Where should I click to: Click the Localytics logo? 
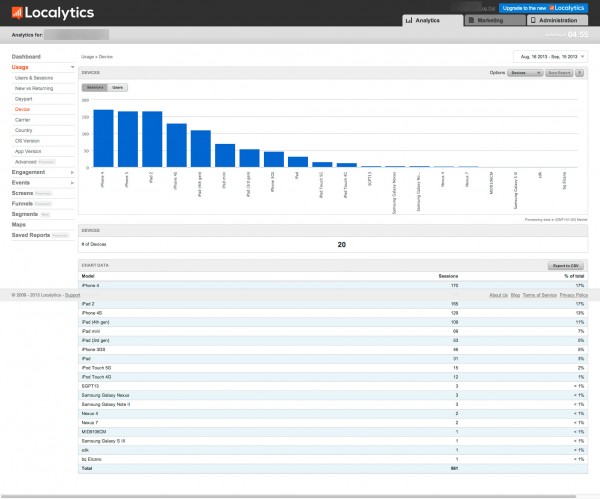point(53,13)
